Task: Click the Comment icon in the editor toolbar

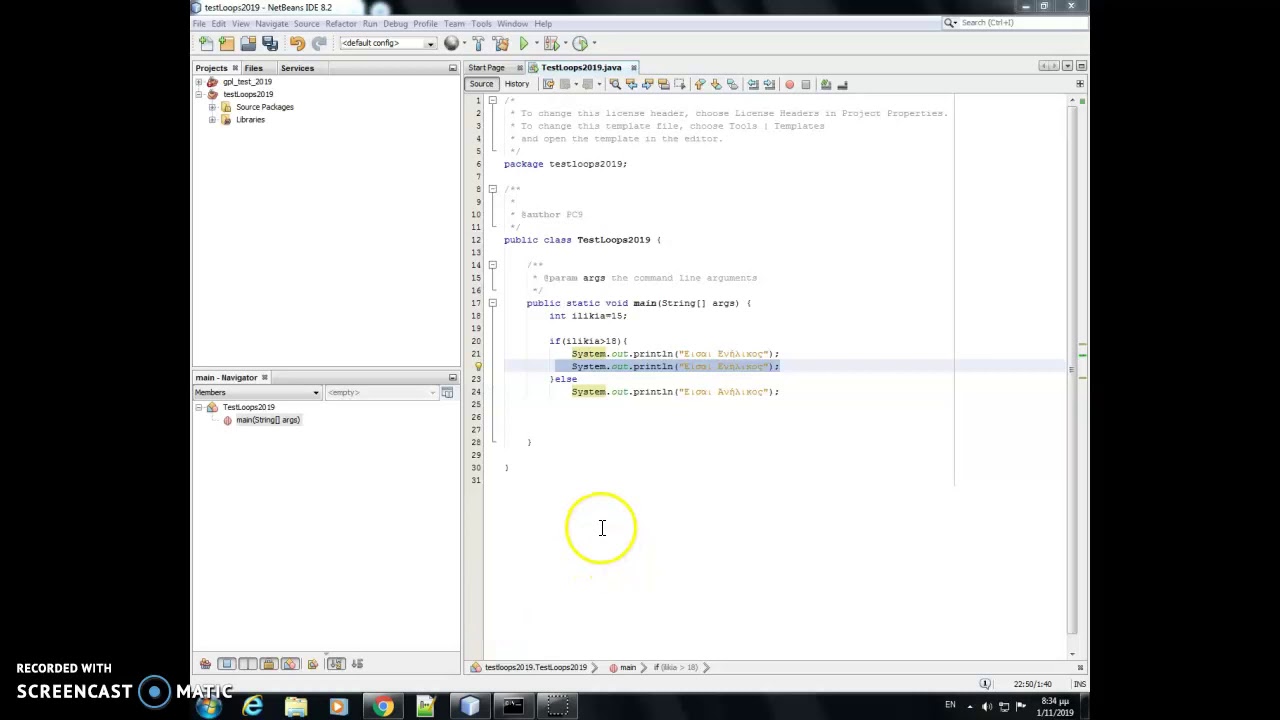Action: (826, 84)
